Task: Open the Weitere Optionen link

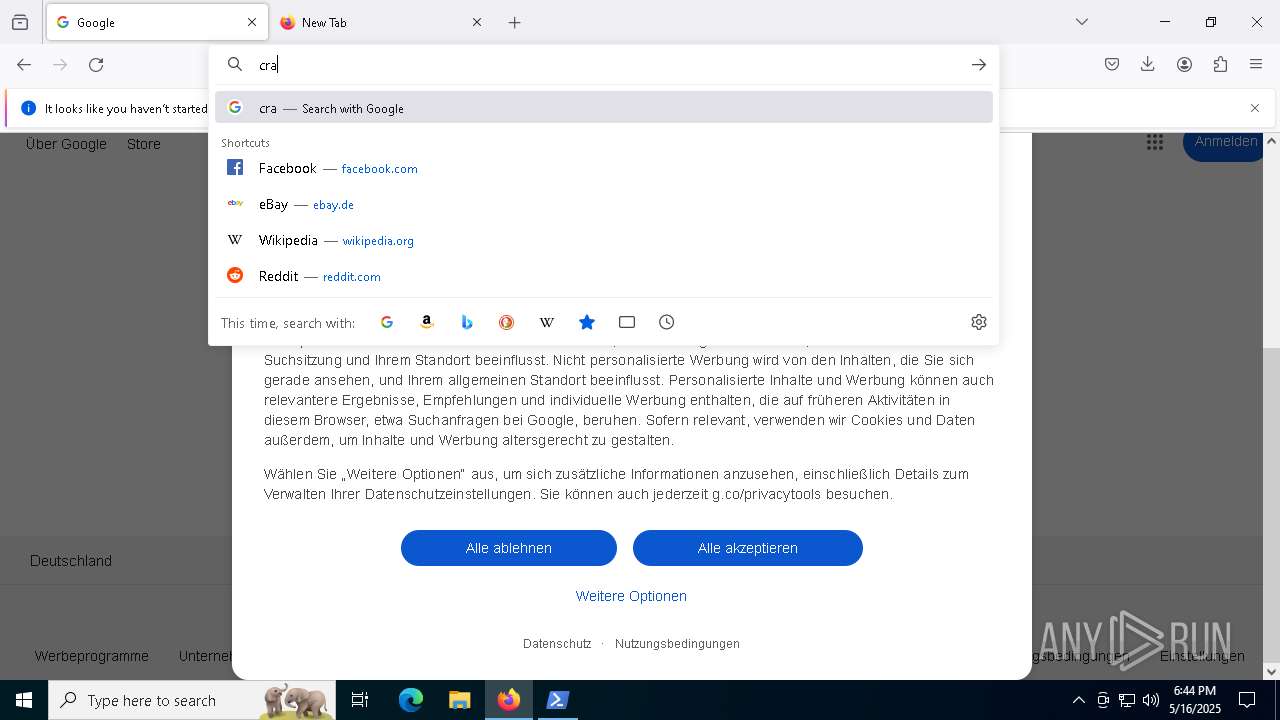Action: [x=631, y=596]
